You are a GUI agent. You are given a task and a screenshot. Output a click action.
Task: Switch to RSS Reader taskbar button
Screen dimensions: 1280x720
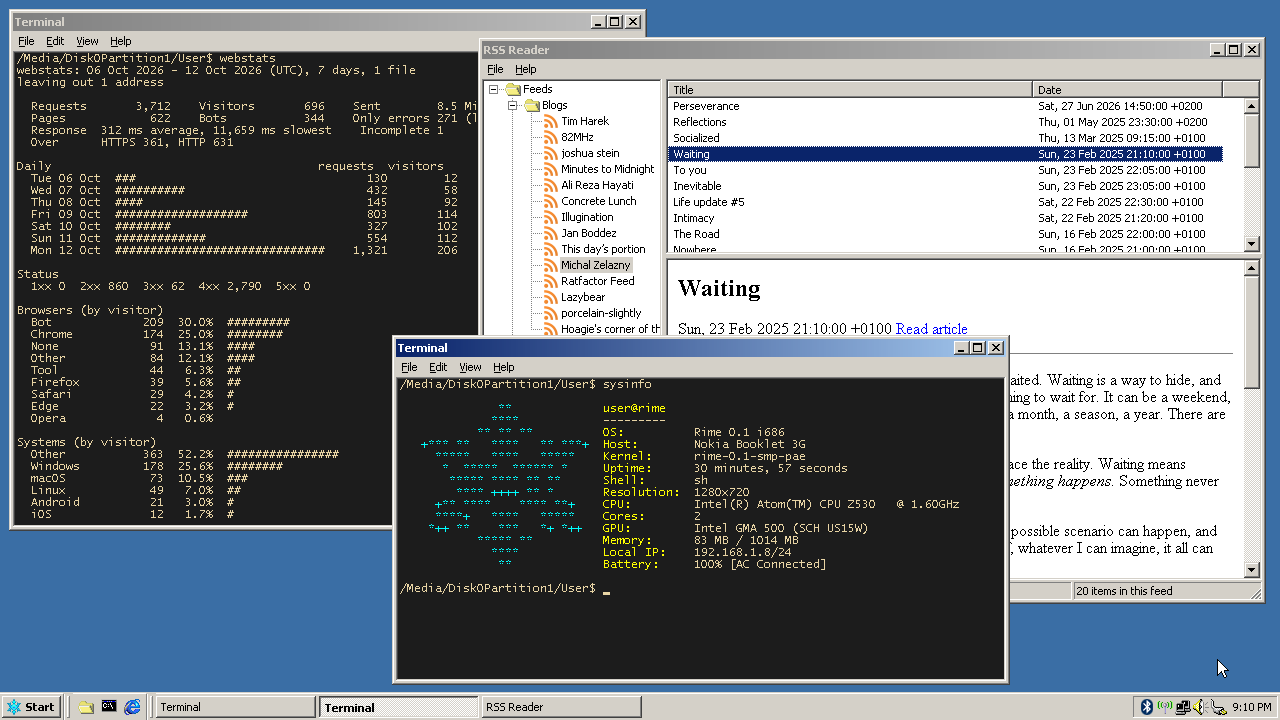tap(560, 707)
